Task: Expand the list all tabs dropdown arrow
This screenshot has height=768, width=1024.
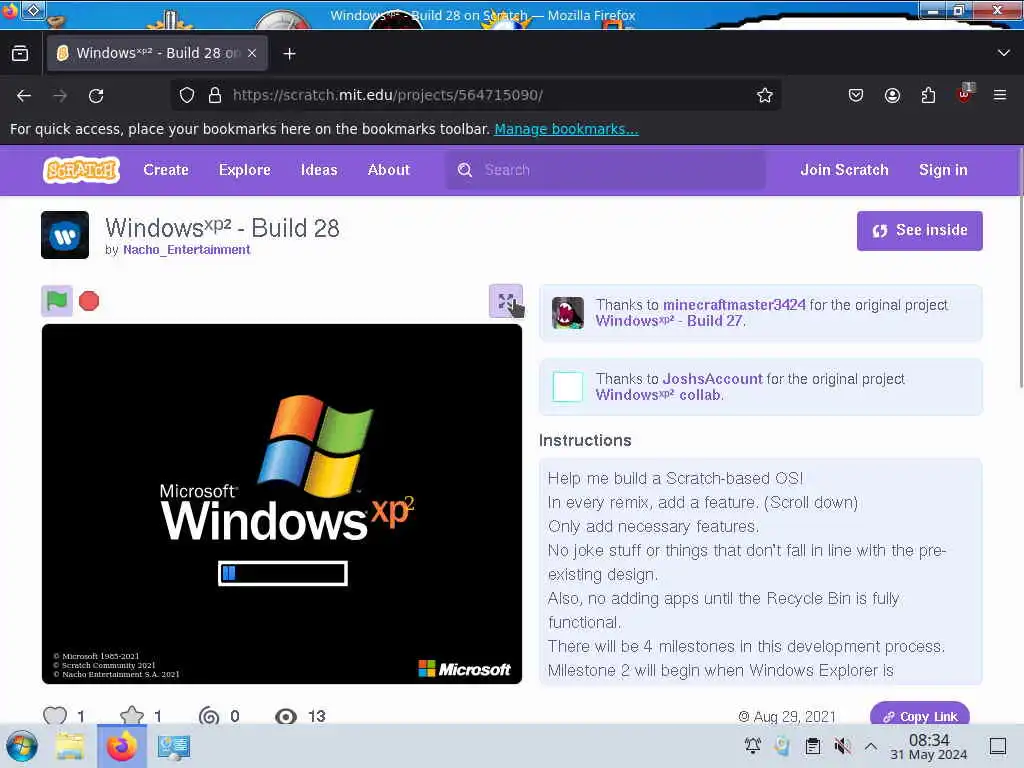Action: point(1004,53)
